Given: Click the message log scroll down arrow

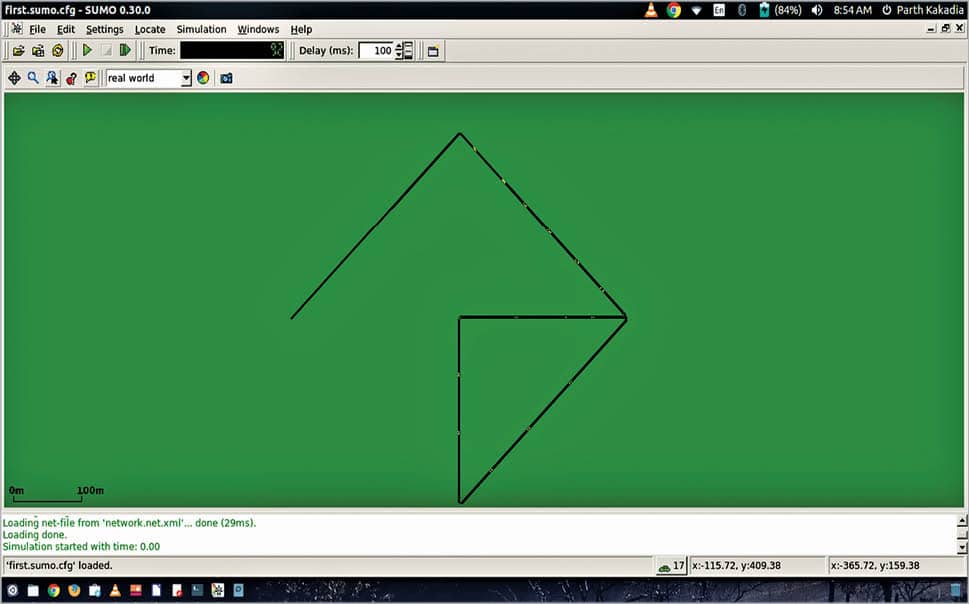Looking at the screenshot, I should [x=962, y=547].
